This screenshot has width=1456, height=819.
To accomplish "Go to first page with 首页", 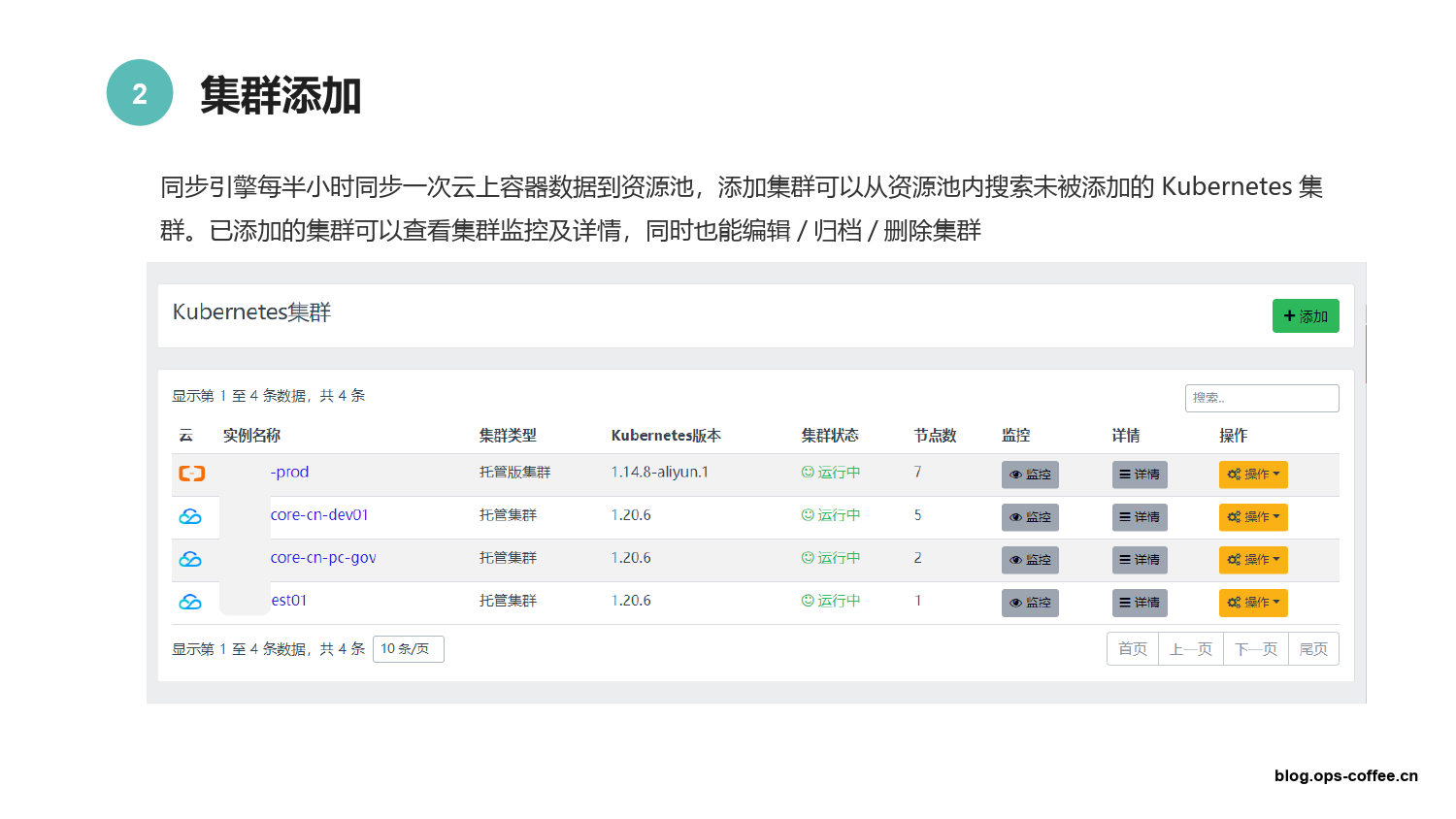I will coord(1133,649).
